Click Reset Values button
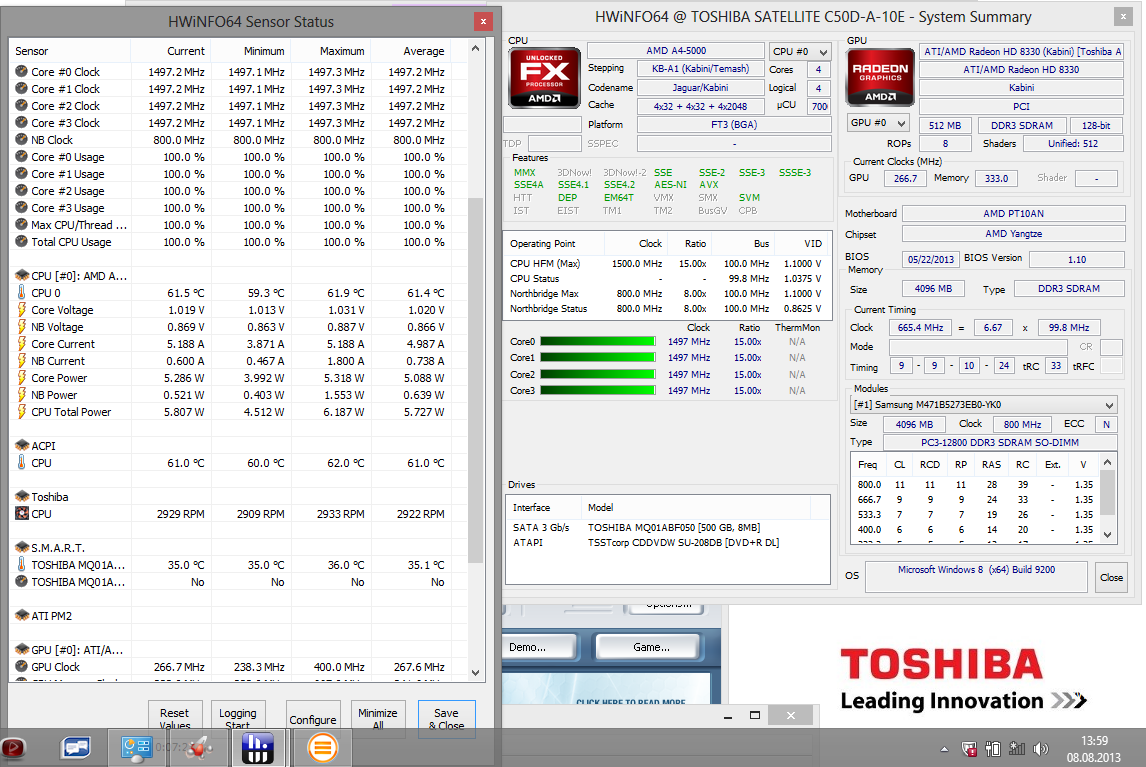 coord(175,717)
